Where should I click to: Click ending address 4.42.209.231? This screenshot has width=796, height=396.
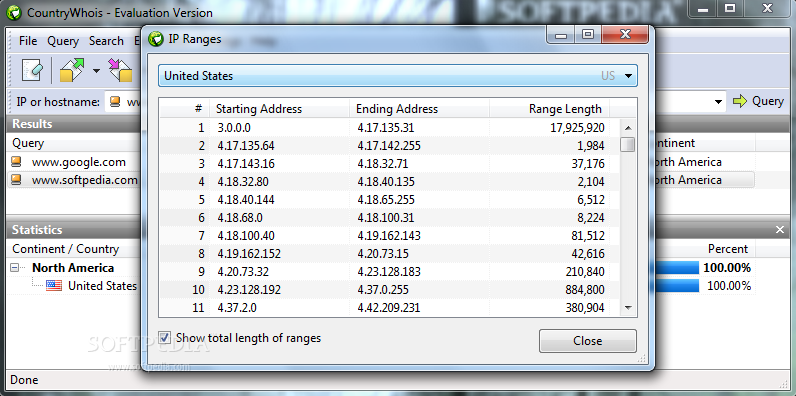click(x=389, y=308)
